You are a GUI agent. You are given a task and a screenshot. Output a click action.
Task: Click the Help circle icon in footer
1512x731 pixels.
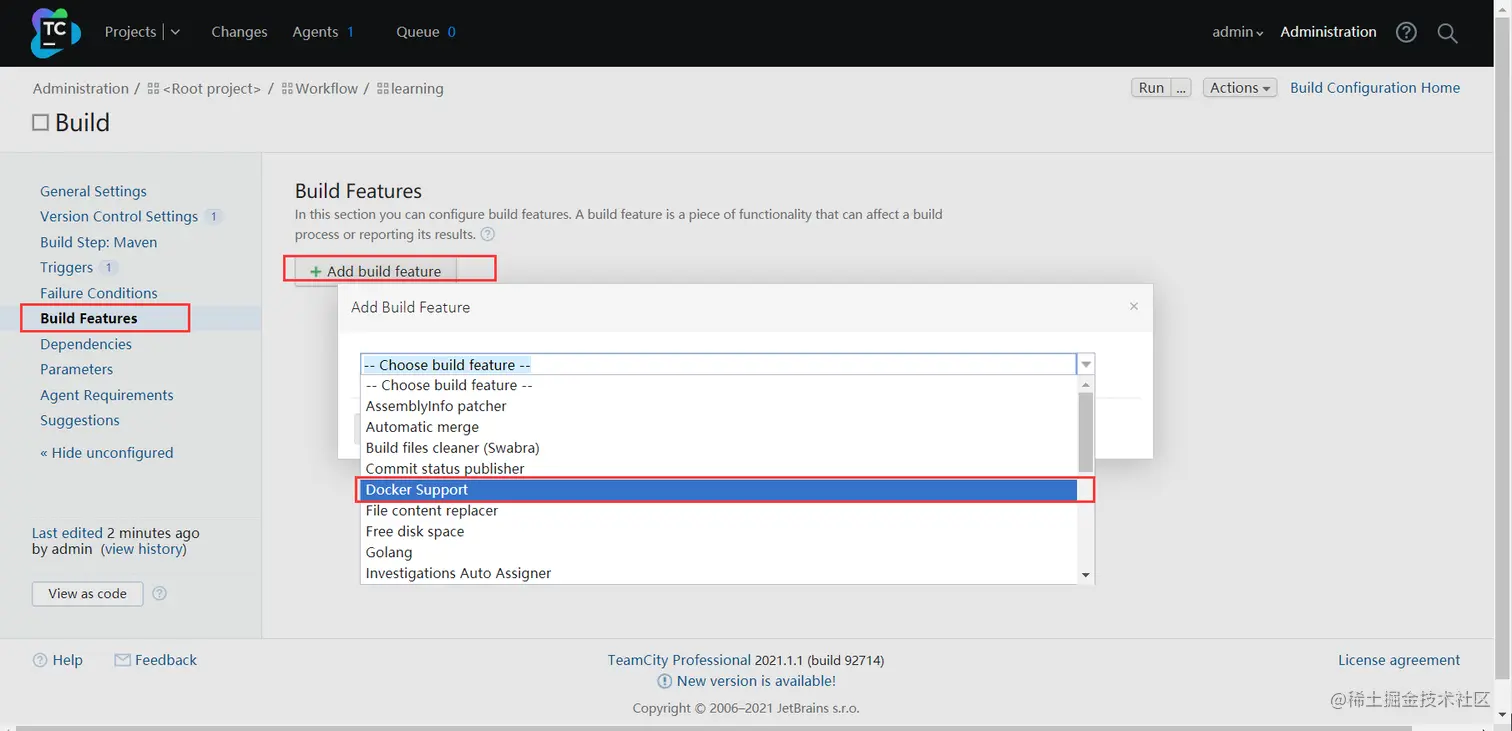click(40, 660)
